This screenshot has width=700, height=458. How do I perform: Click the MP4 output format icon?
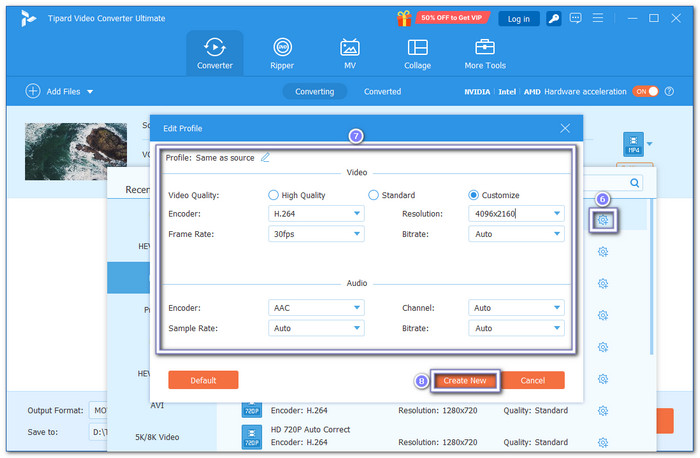coord(633,144)
